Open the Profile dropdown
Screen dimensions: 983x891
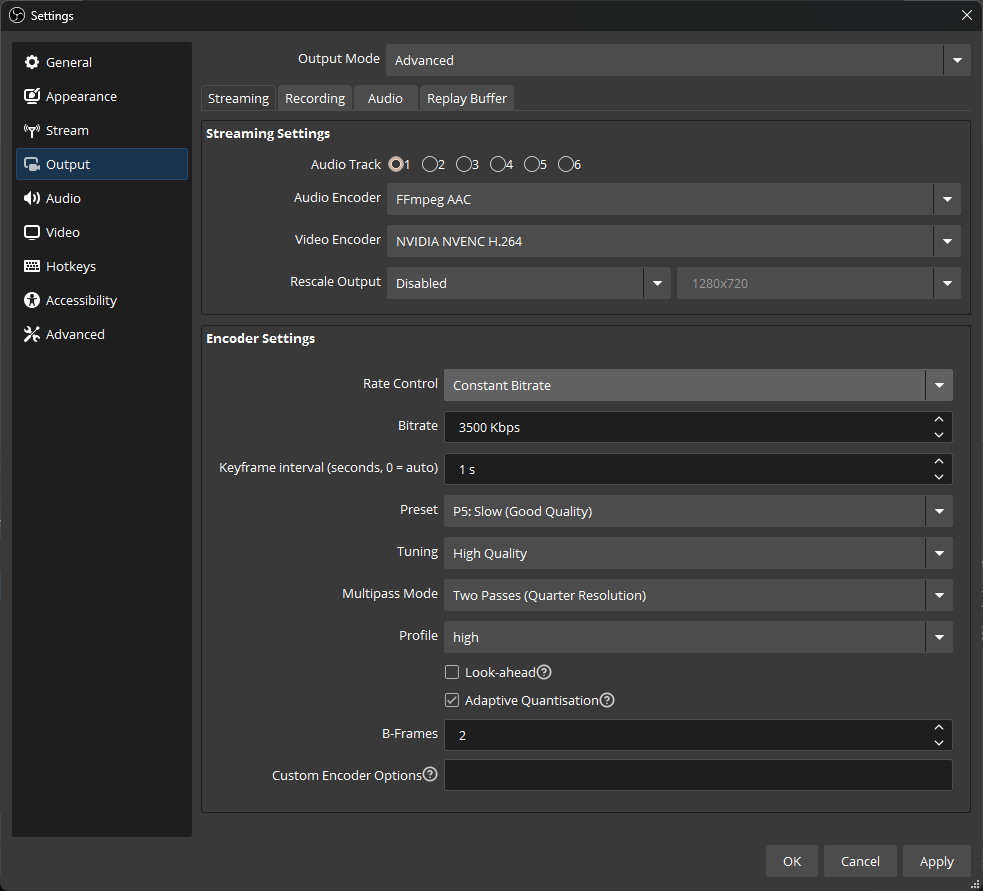(x=698, y=637)
